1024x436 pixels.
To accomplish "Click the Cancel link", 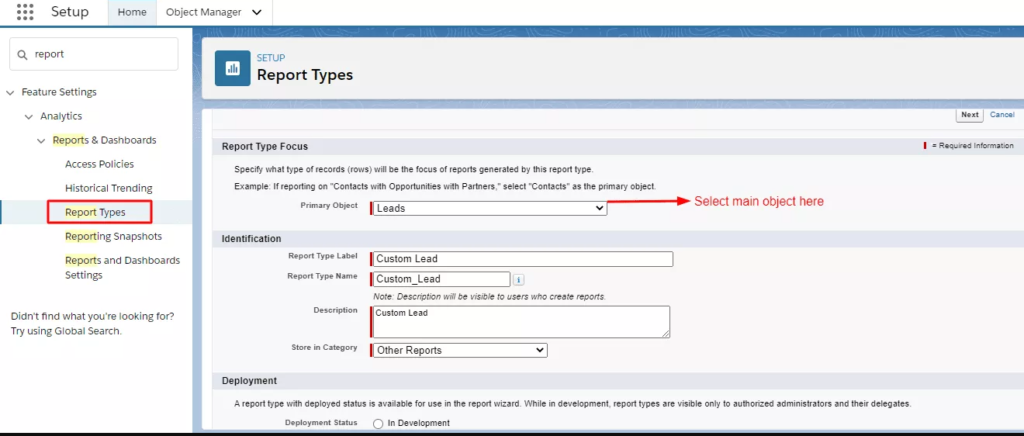I will click(x=1002, y=115).
